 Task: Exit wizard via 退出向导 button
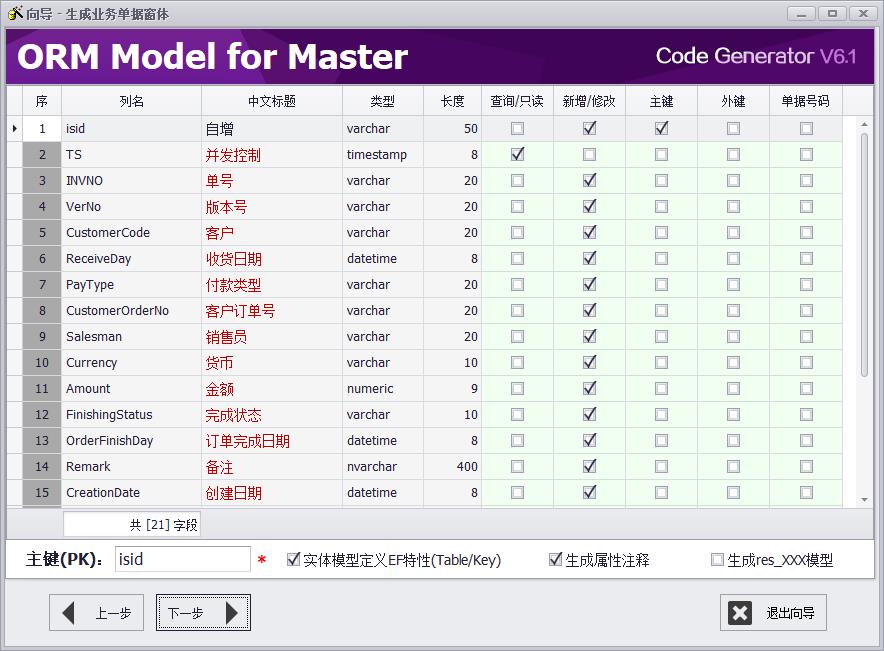click(773, 613)
